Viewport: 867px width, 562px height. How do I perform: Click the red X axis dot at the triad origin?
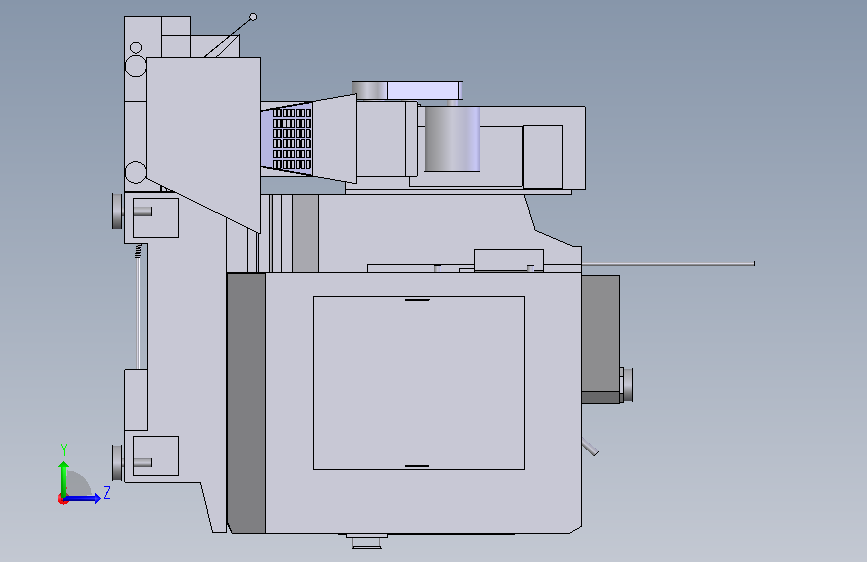coord(62,499)
